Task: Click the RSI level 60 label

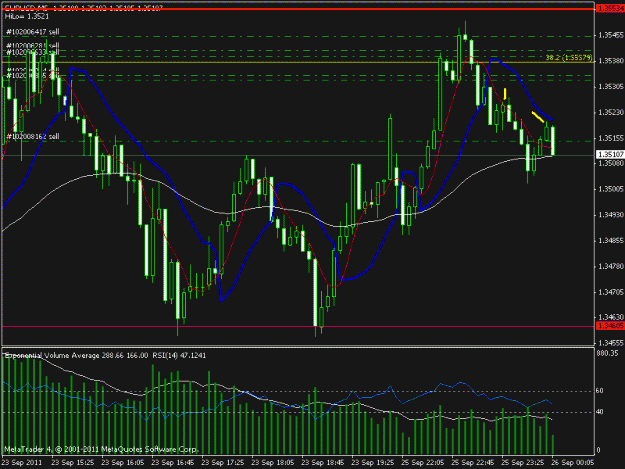Action: (x=599, y=391)
